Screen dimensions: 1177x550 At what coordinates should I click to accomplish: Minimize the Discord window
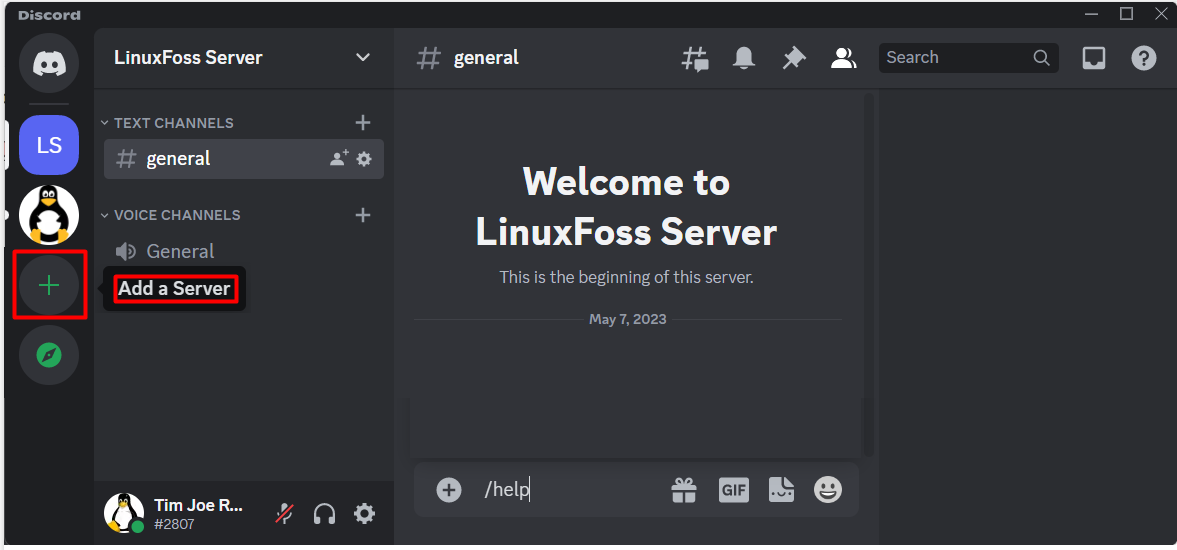click(1092, 14)
